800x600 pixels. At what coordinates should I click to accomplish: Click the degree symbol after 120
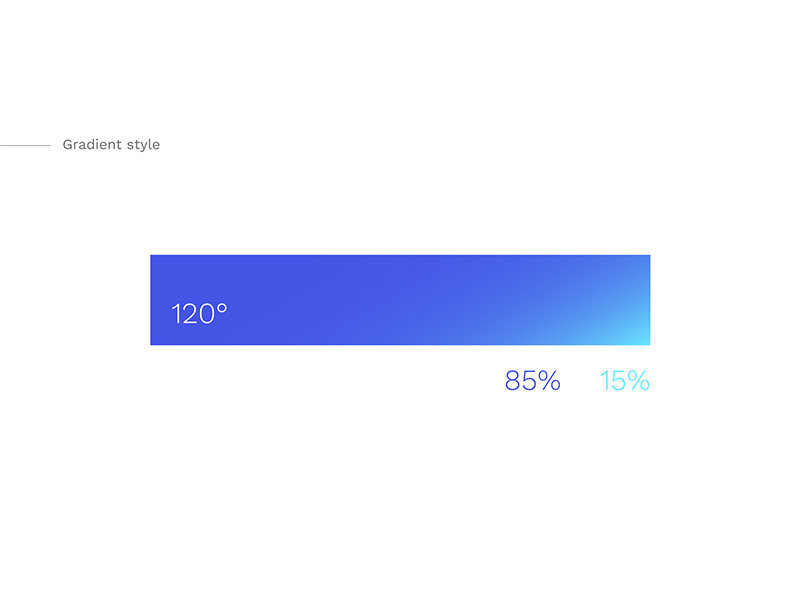coord(222,308)
